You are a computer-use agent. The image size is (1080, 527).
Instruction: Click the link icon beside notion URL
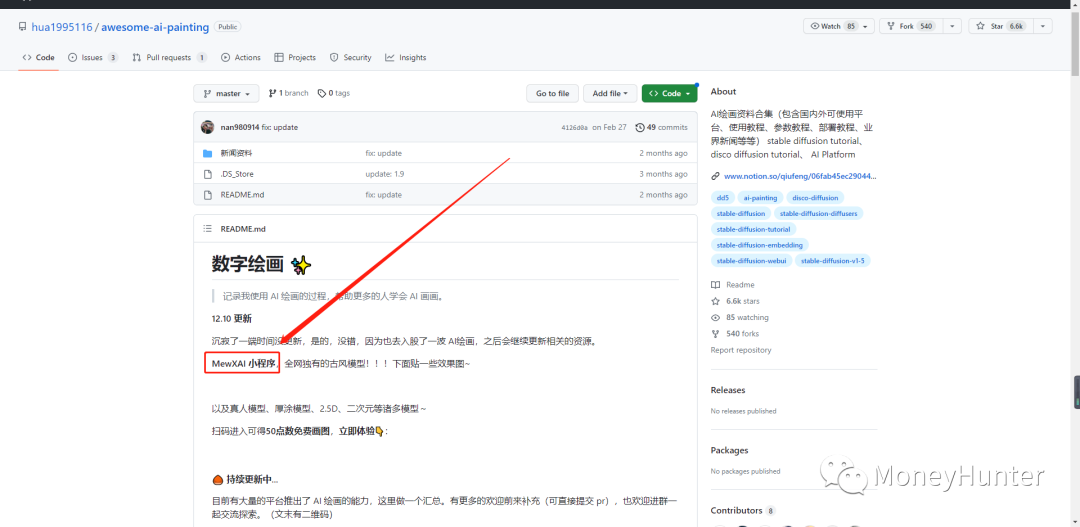click(x=716, y=176)
